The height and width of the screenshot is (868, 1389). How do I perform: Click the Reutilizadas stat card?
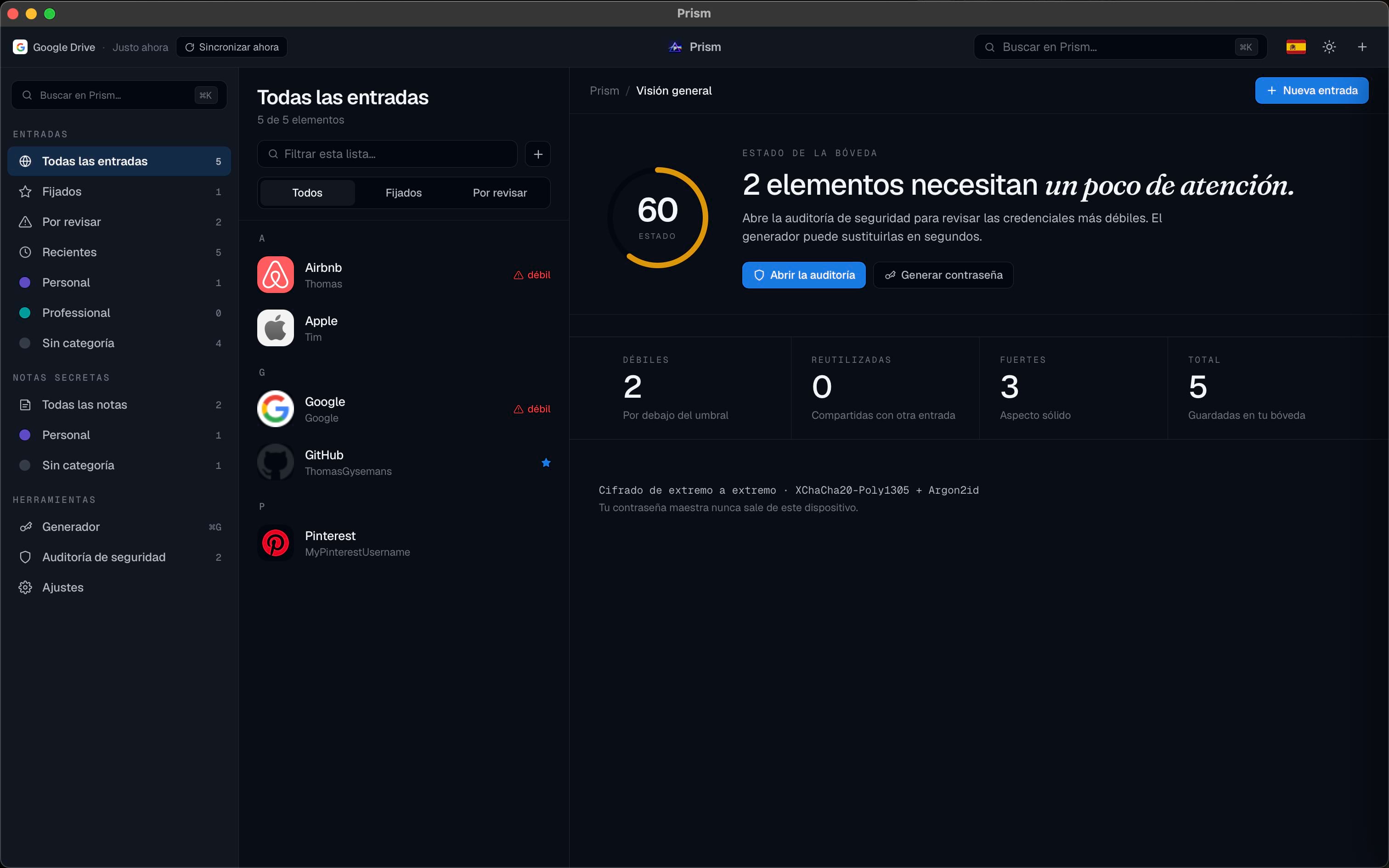pos(885,388)
